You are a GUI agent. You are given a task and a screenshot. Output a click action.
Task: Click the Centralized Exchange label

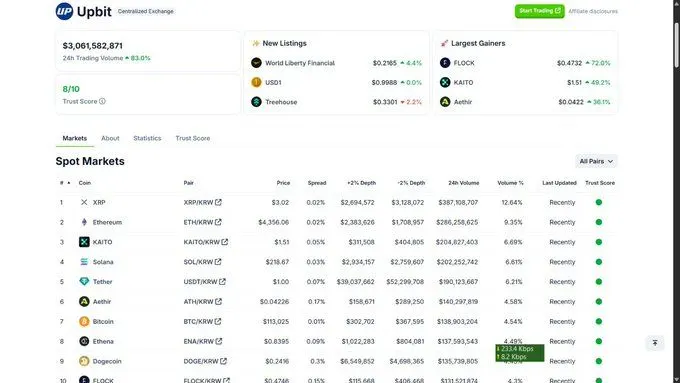[146, 11]
